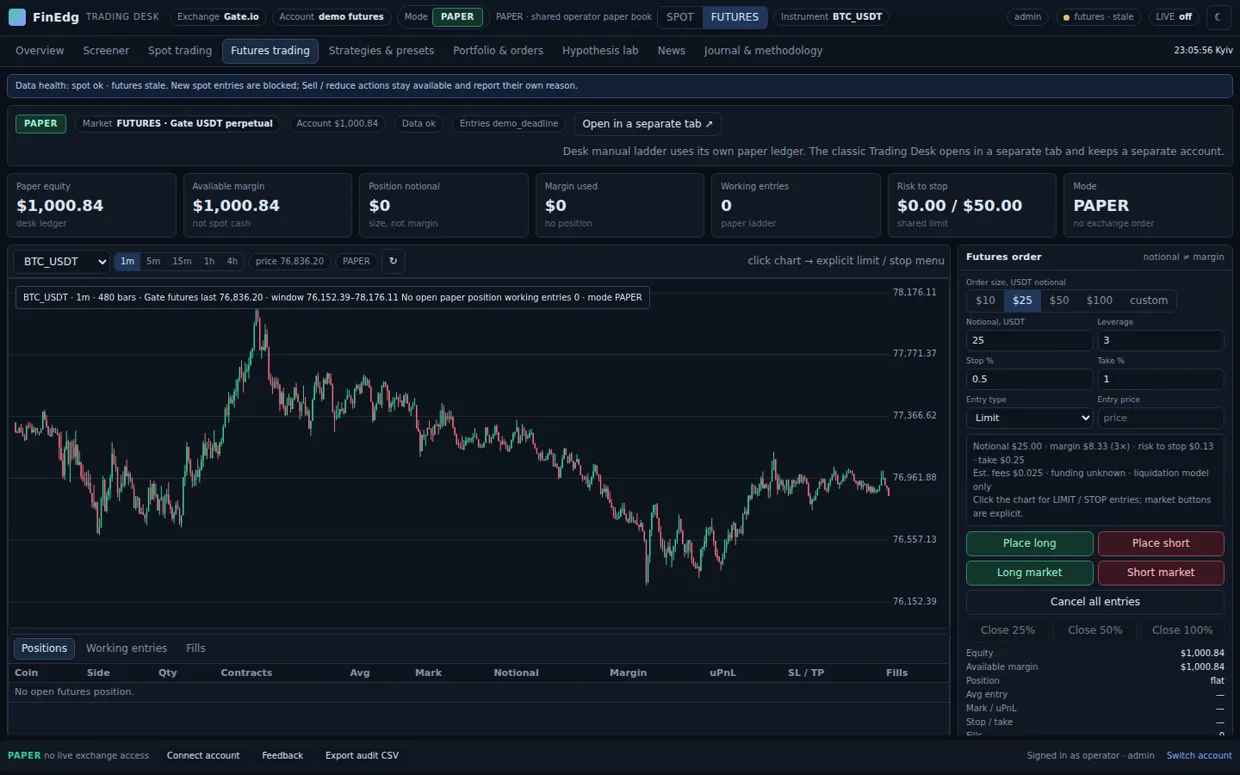The image size is (1240, 775).
Task: Select 1m timeframe
Action: pos(127,261)
